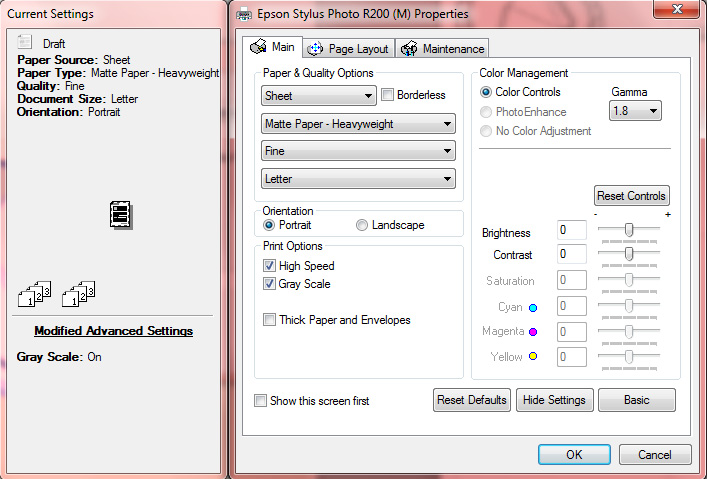Screen dimensions: 707x479
Task: Click the printed page preview icon
Action: (121, 215)
